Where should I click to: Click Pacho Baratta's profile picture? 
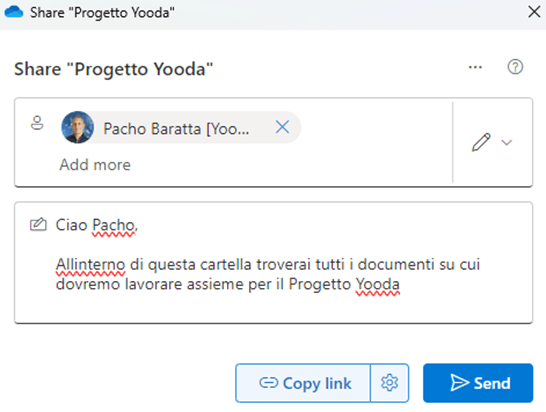(x=77, y=127)
